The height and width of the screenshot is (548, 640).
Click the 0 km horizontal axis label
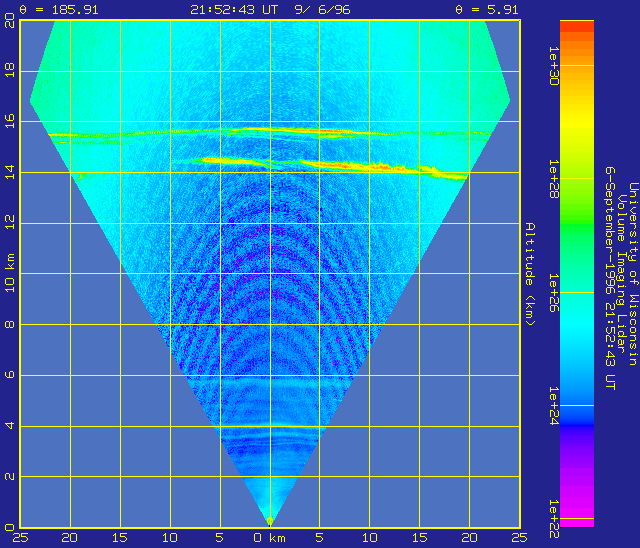pyautogui.click(x=270, y=538)
